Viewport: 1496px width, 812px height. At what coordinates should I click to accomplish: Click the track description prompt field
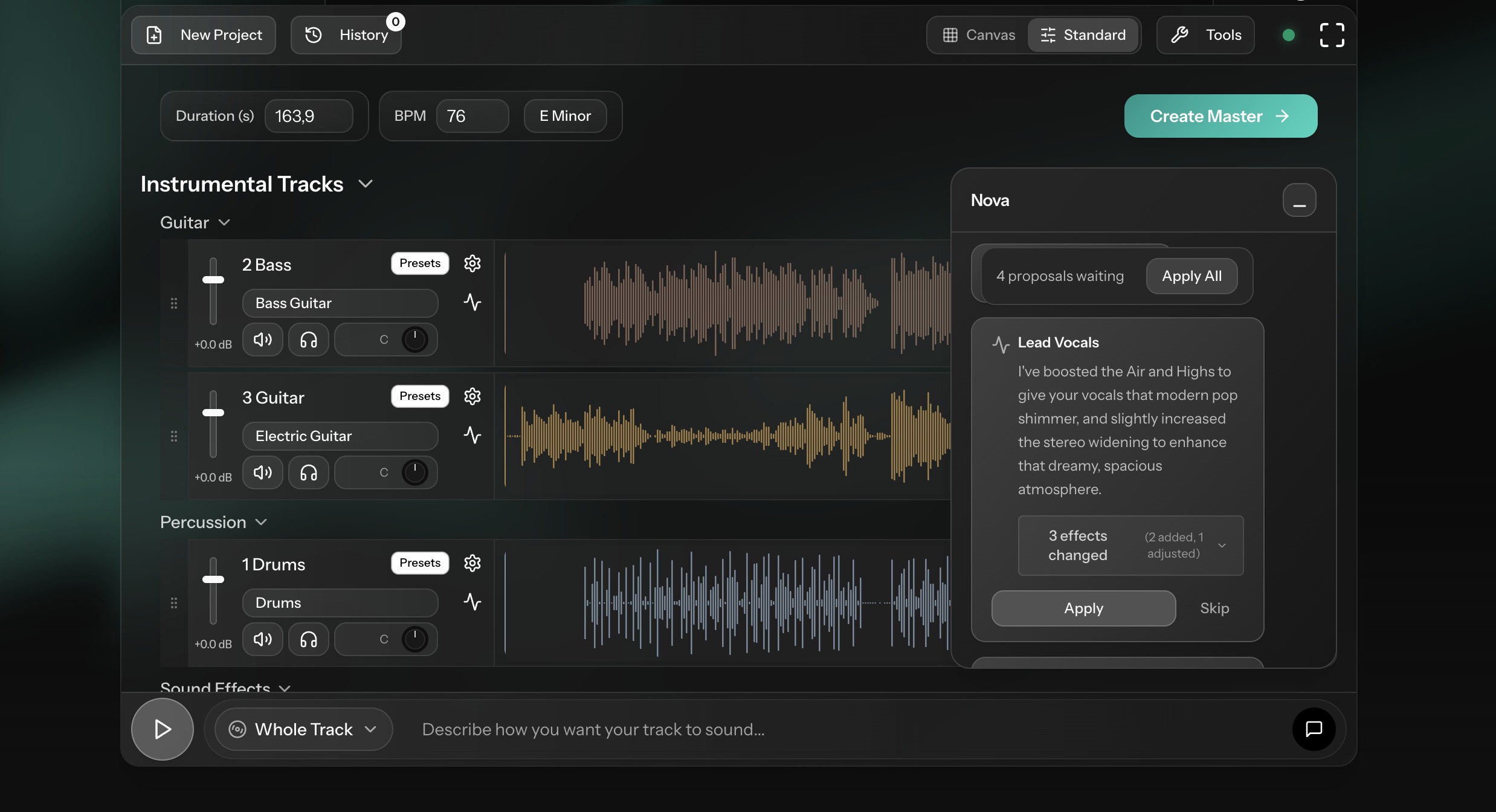(x=846, y=729)
